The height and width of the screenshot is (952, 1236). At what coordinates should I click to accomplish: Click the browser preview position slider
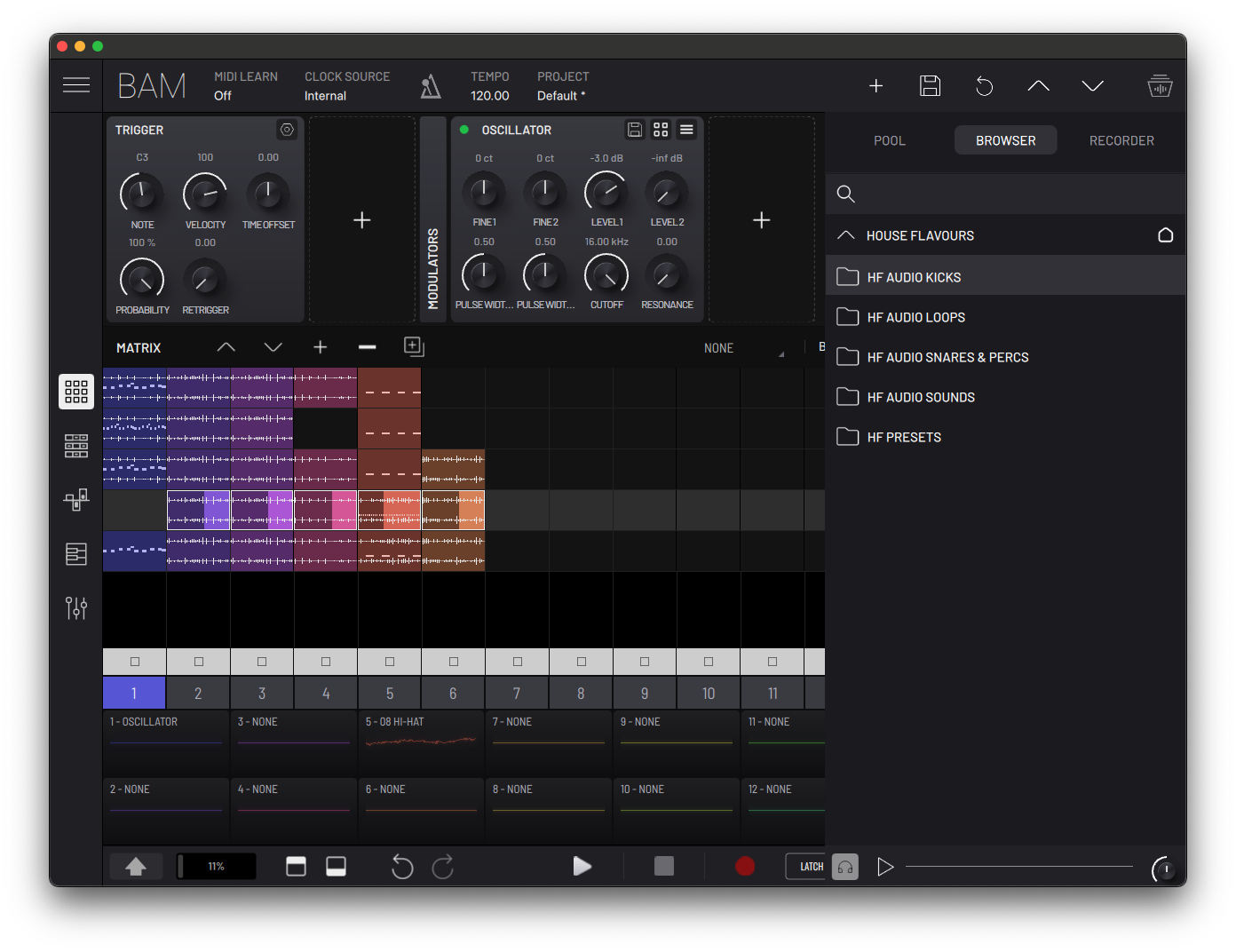(x=1018, y=866)
